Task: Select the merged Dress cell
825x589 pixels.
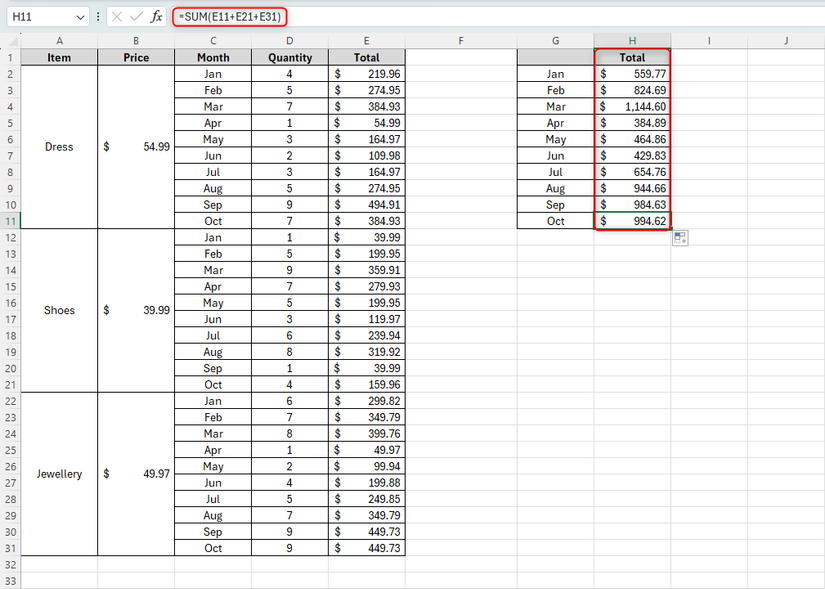Action: click(x=59, y=146)
